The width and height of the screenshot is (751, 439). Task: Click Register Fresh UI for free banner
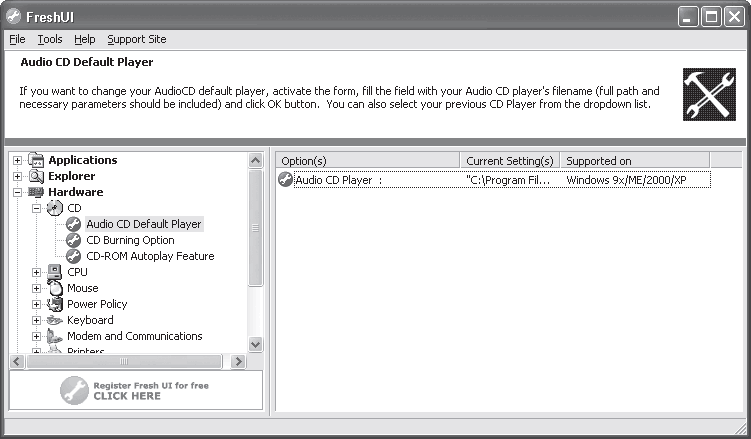(136, 390)
